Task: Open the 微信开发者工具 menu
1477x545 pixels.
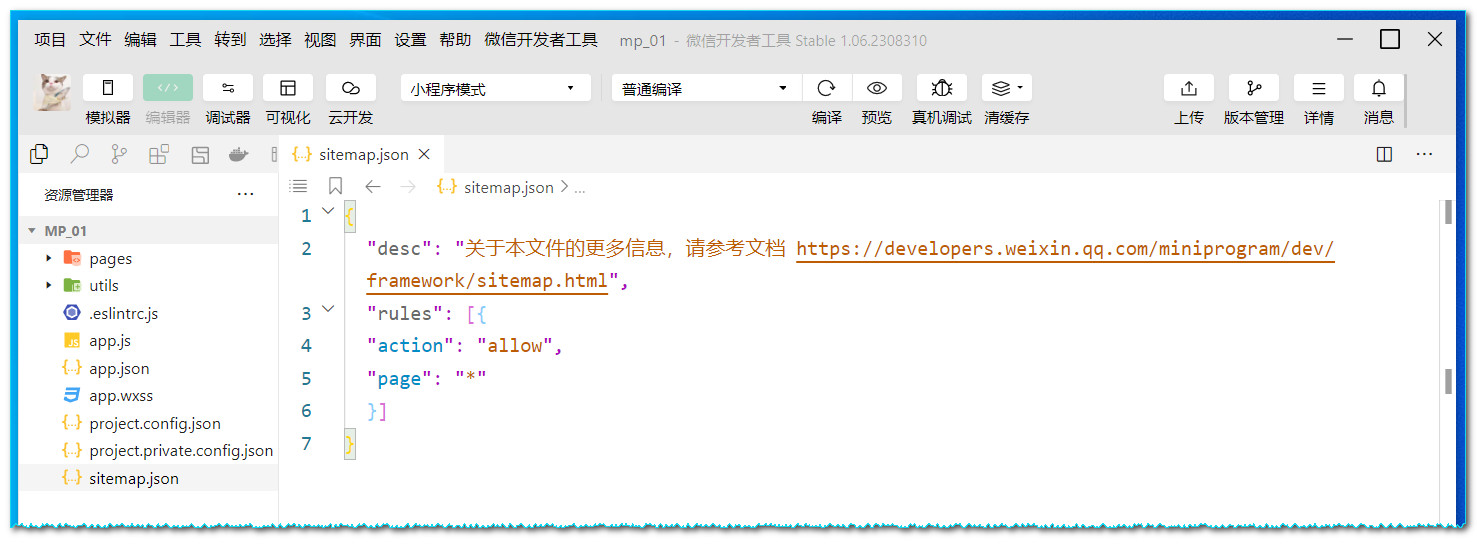Action: click(541, 40)
